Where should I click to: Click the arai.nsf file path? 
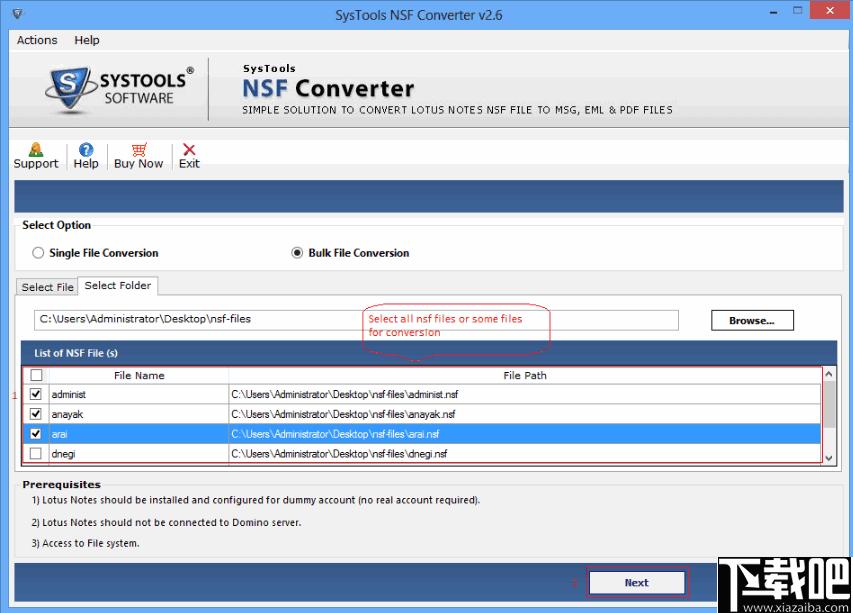pyautogui.click(x=524, y=434)
